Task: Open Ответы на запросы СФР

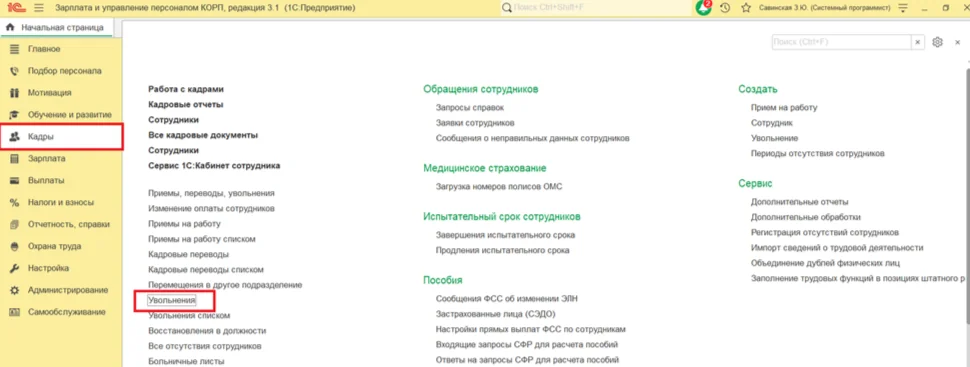Action: 527,360
